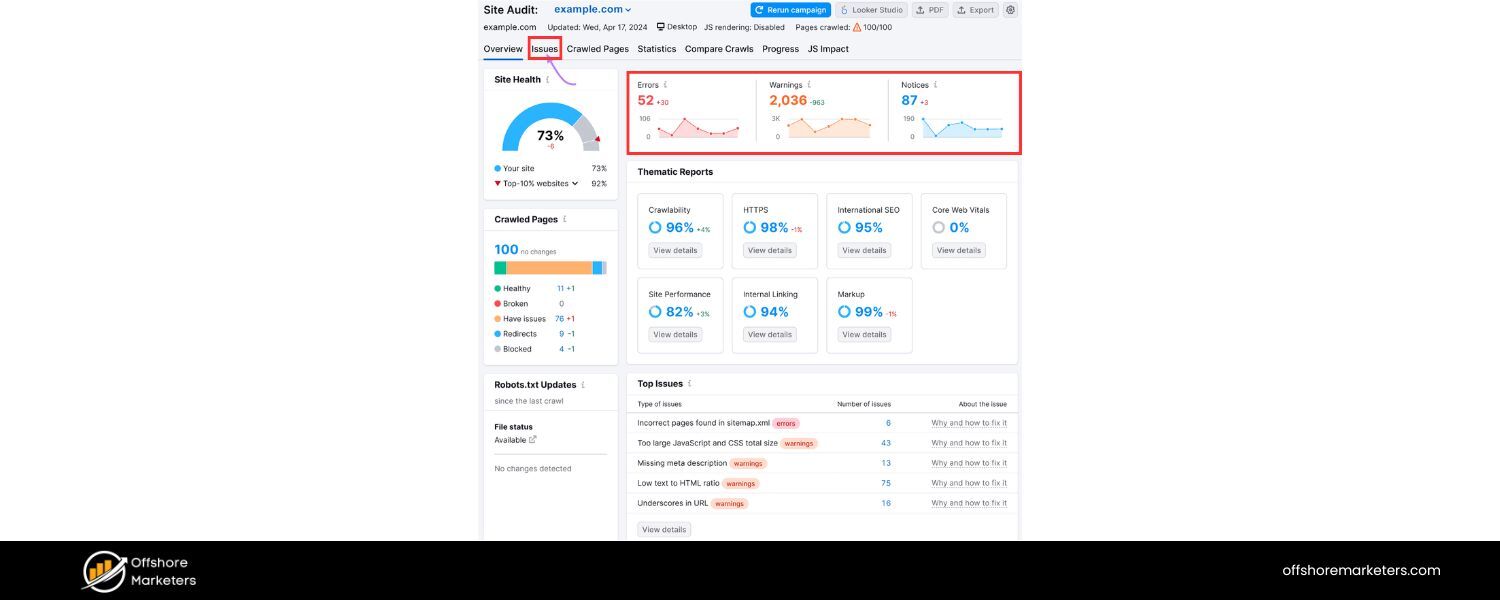The width and height of the screenshot is (1500, 600).
Task: Click View details under Crawlability
Action: (x=675, y=250)
